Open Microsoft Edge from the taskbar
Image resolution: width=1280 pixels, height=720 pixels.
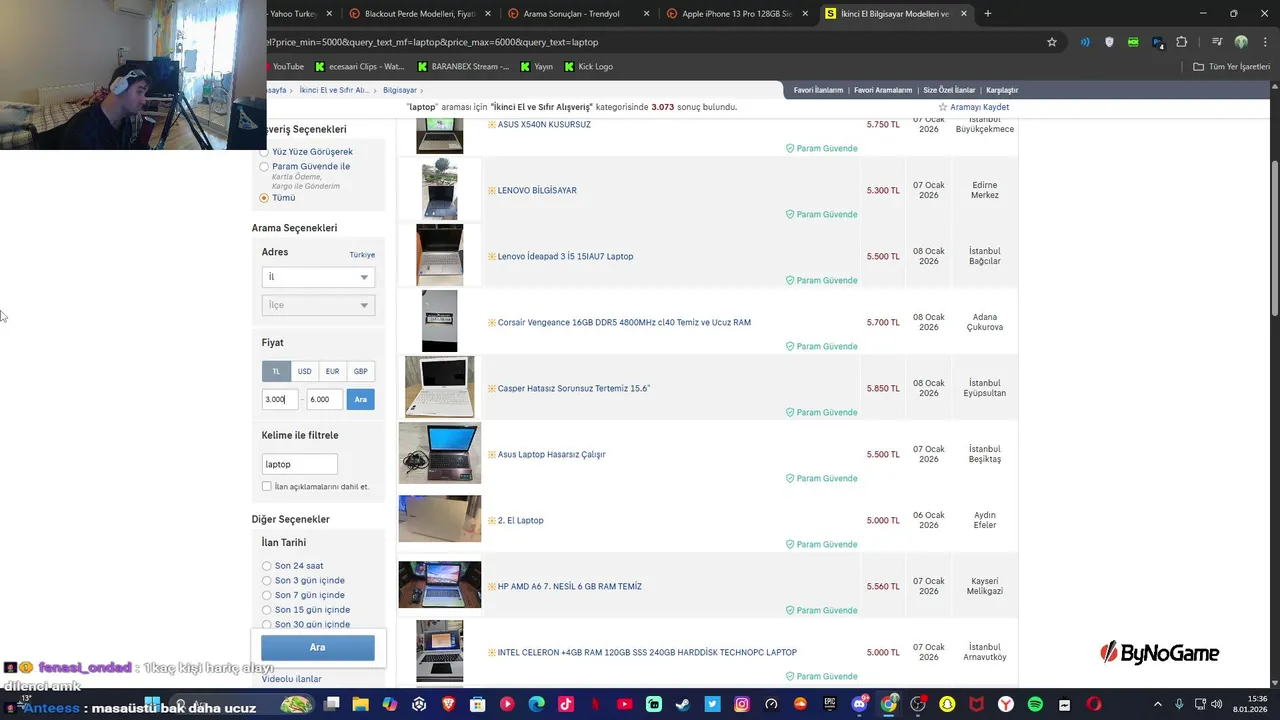(536, 704)
